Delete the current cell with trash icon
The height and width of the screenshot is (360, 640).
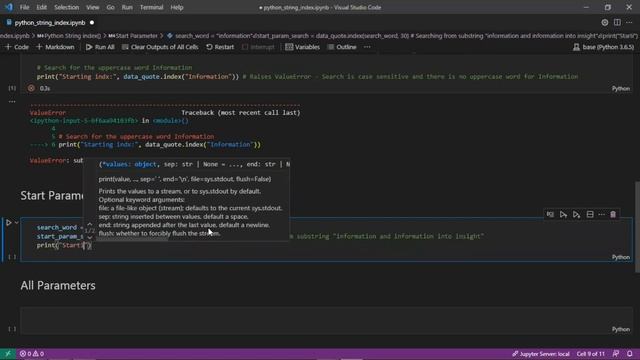(613, 214)
